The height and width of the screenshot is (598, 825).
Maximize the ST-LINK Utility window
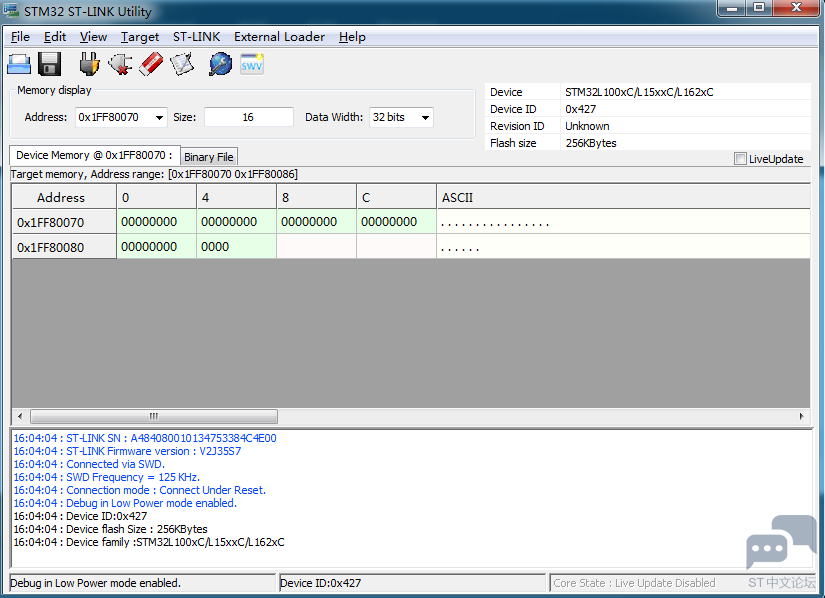coord(759,8)
